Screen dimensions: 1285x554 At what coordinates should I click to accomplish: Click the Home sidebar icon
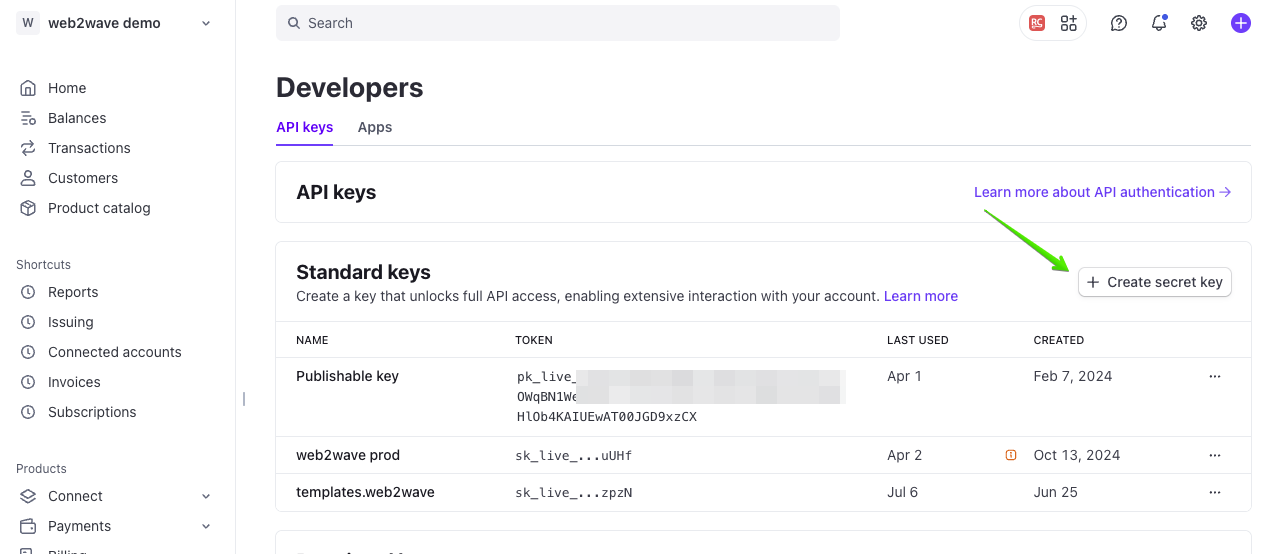click(28, 88)
